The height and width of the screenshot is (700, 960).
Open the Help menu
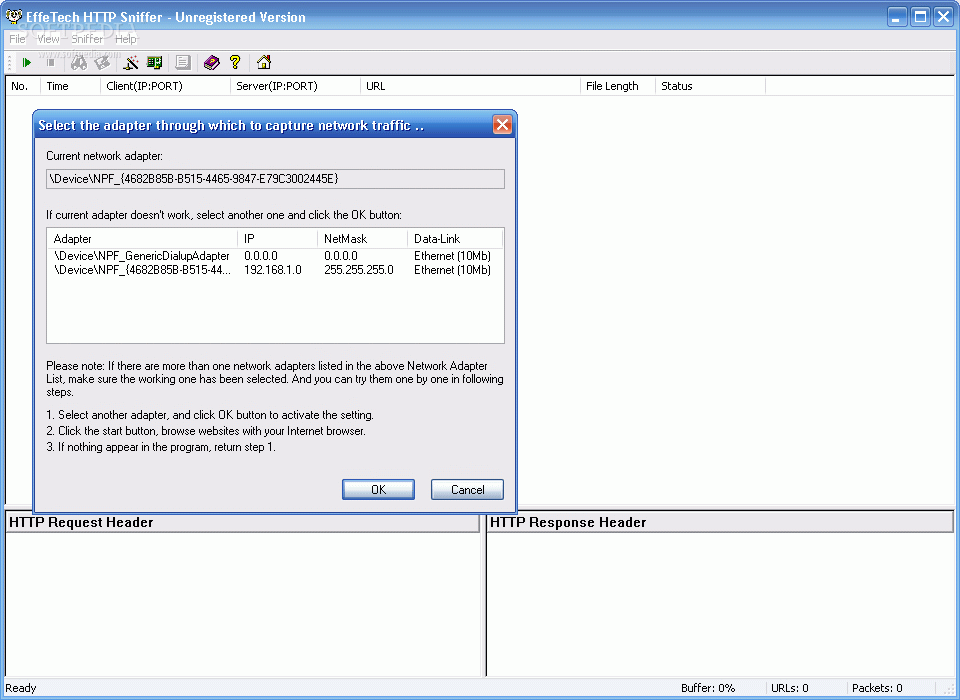click(x=126, y=39)
